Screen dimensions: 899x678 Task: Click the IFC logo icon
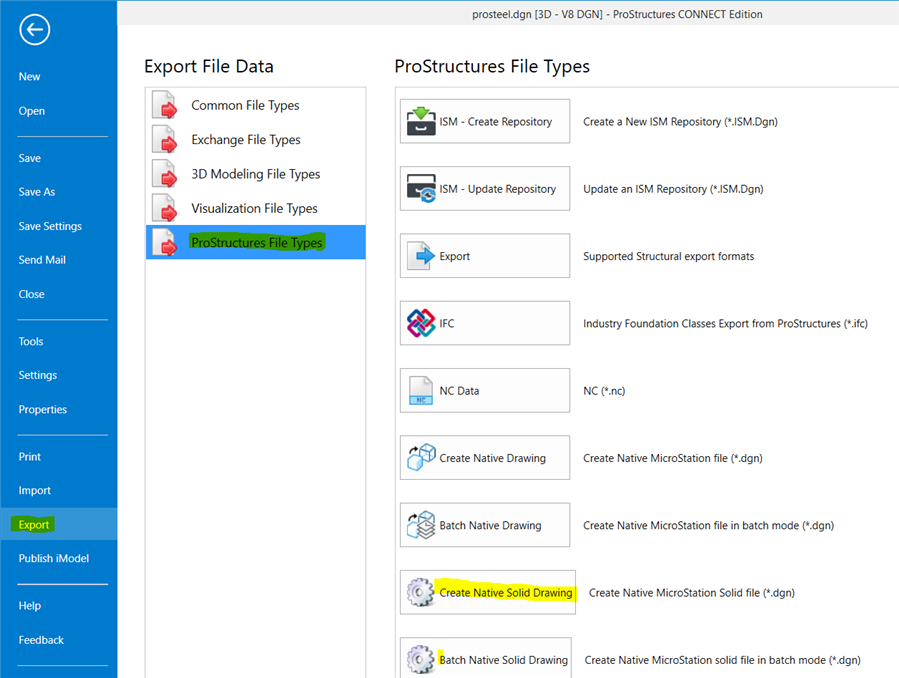[421, 324]
